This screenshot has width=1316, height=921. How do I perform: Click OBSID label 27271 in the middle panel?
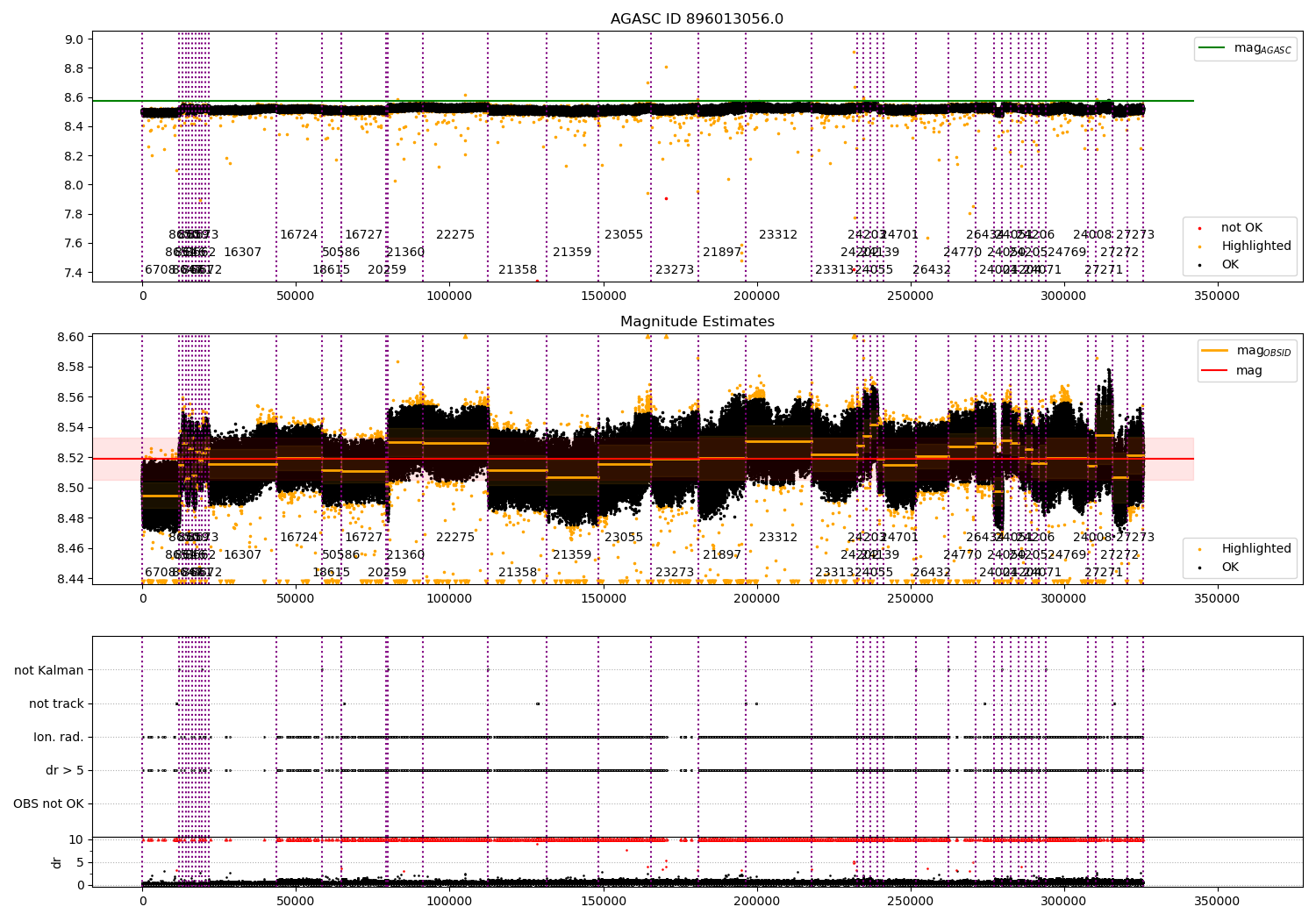click(x=1104, y=573)
